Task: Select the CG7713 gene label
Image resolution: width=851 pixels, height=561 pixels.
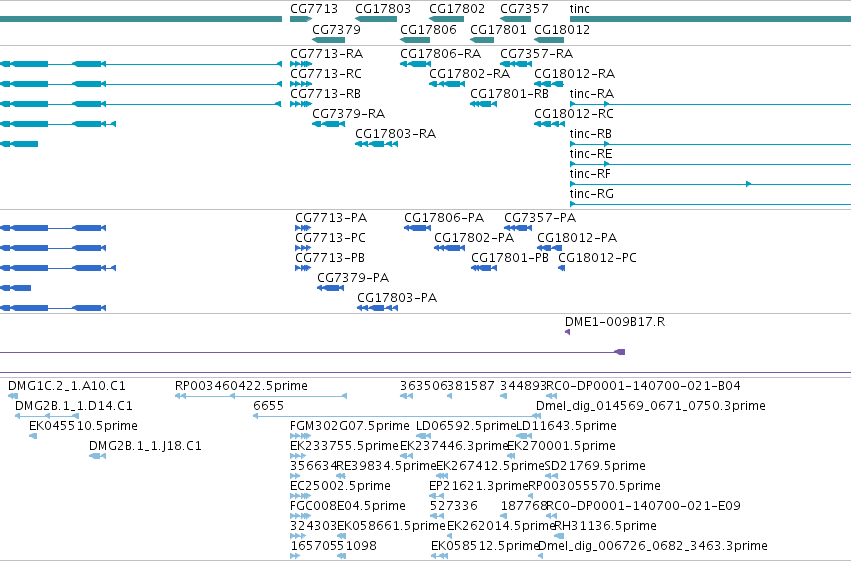Action: (314, 9)
